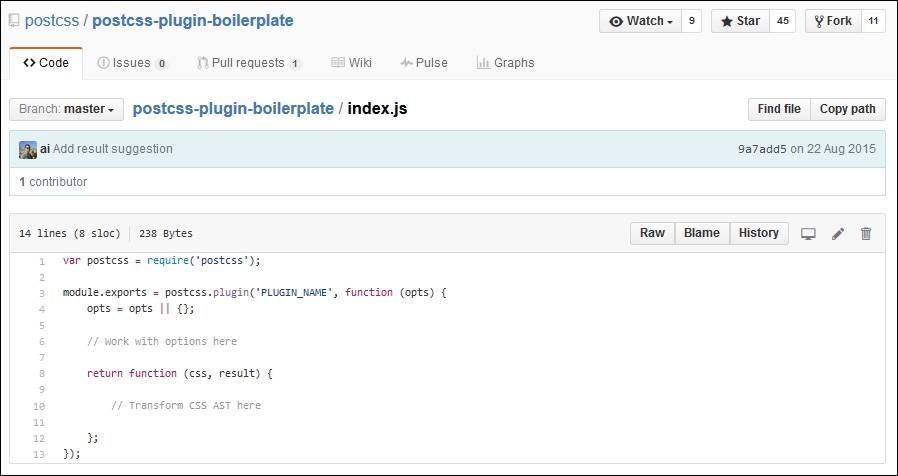Open the Watch dropdown
898x476 pixels.
point(640,21)
